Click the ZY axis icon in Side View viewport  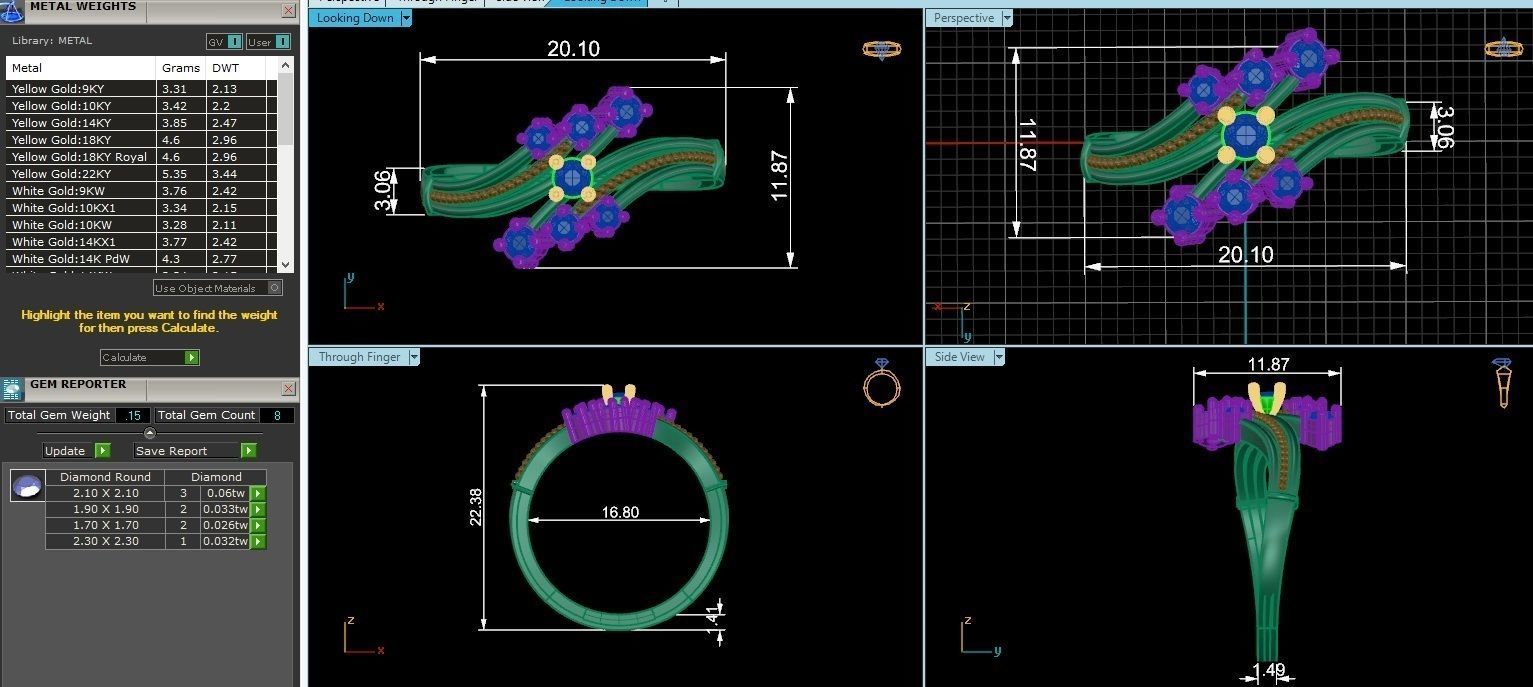980,637
